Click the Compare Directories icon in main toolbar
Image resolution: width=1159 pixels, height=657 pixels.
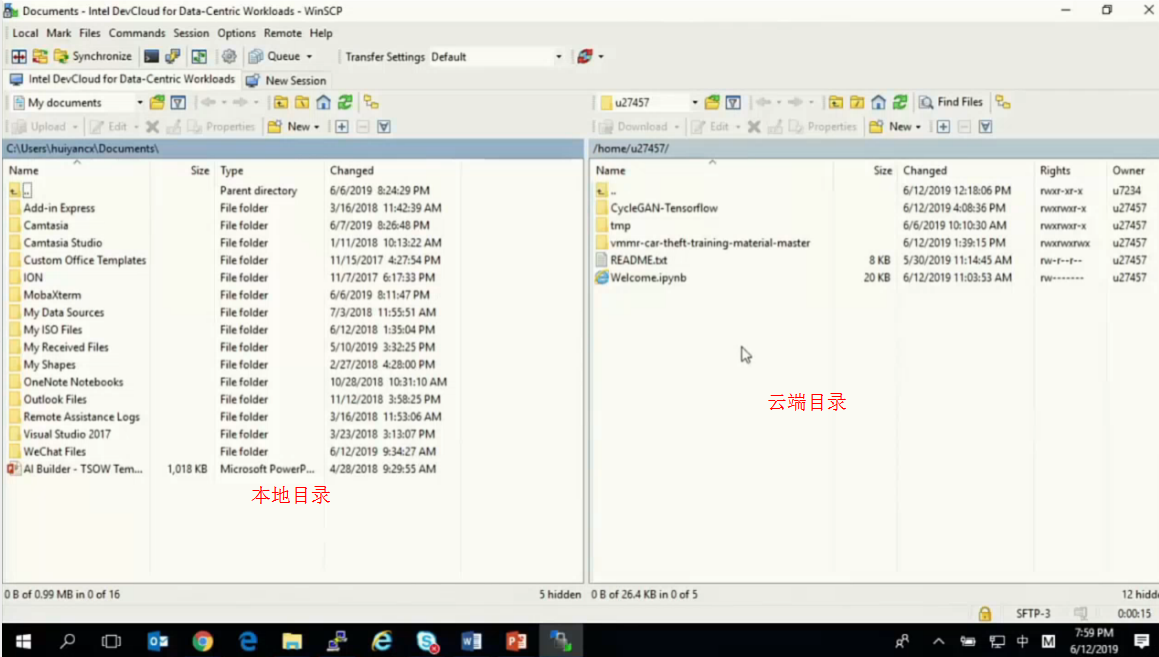[19, 57]
